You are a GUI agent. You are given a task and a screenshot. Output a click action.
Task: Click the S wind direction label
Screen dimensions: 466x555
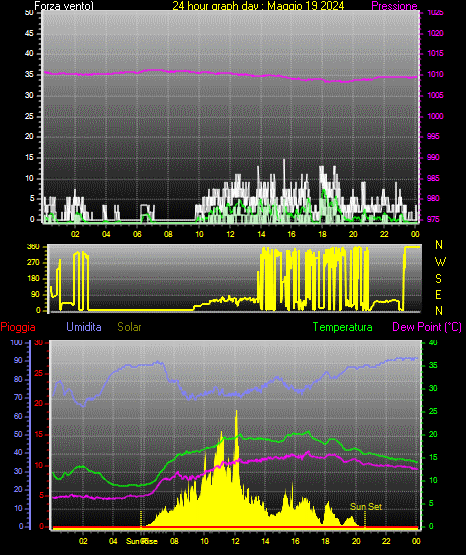coord(438,279)
